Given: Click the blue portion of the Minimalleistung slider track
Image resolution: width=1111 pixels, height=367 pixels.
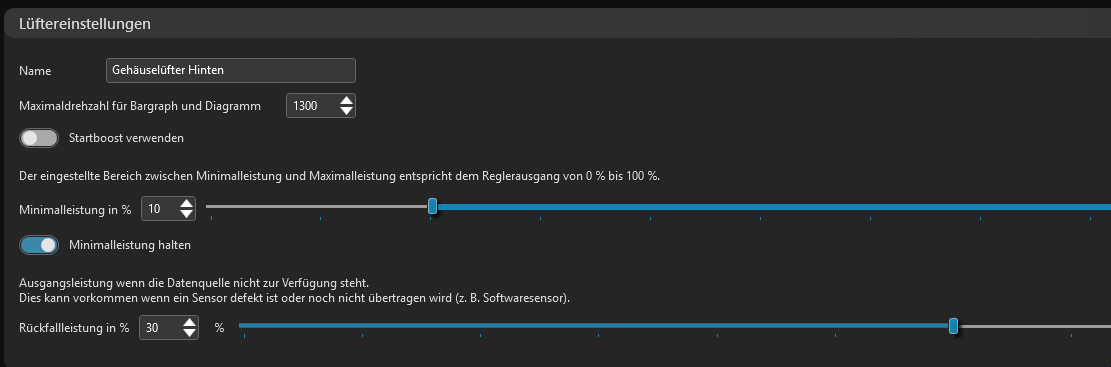Looking at the screenshot, I should 774,207.
